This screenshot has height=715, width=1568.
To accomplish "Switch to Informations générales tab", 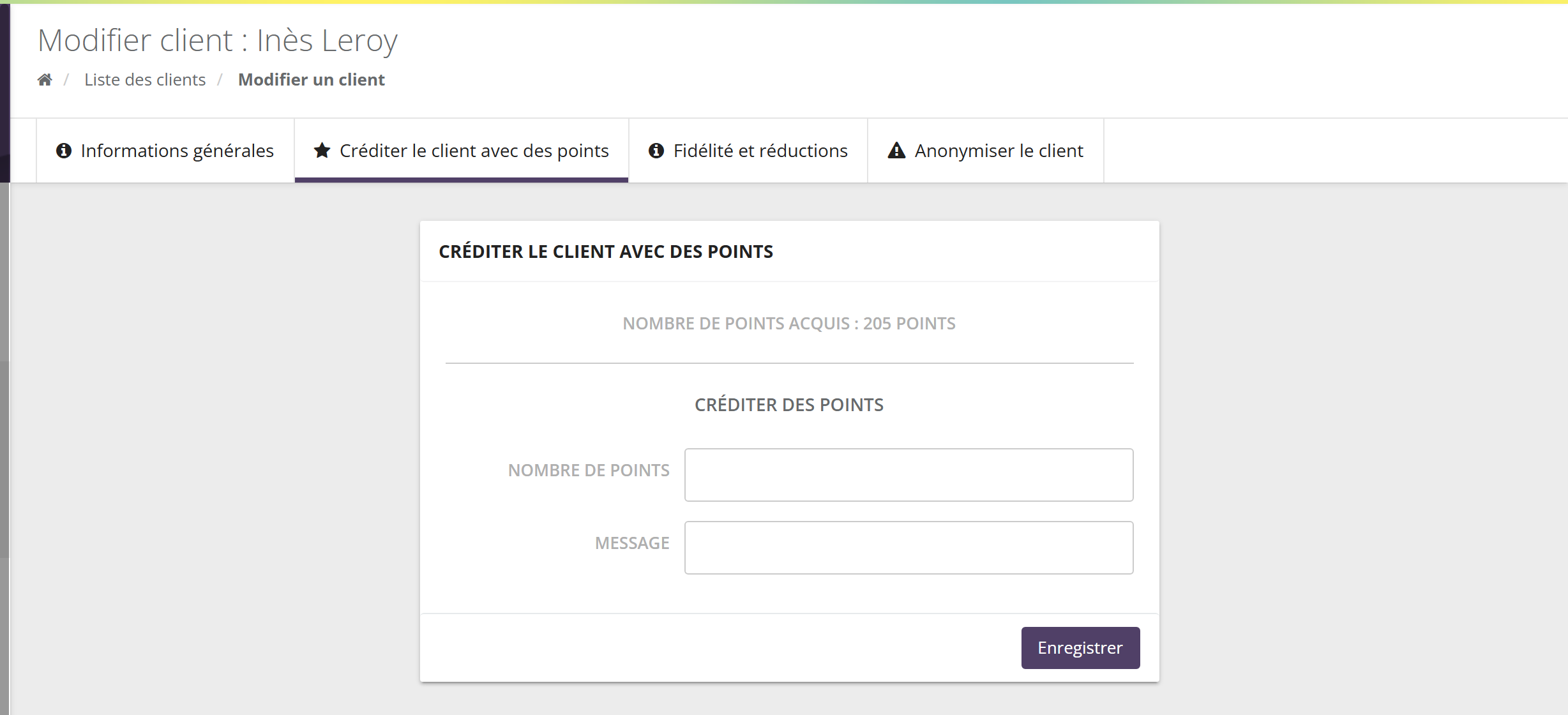I will (x=165, y=151).
